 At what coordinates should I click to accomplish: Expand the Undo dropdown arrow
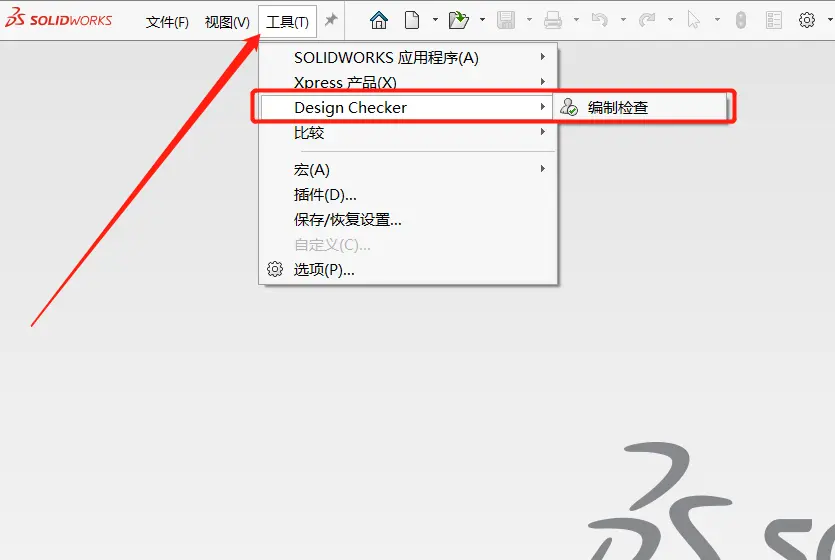click(x=623, y=20)
